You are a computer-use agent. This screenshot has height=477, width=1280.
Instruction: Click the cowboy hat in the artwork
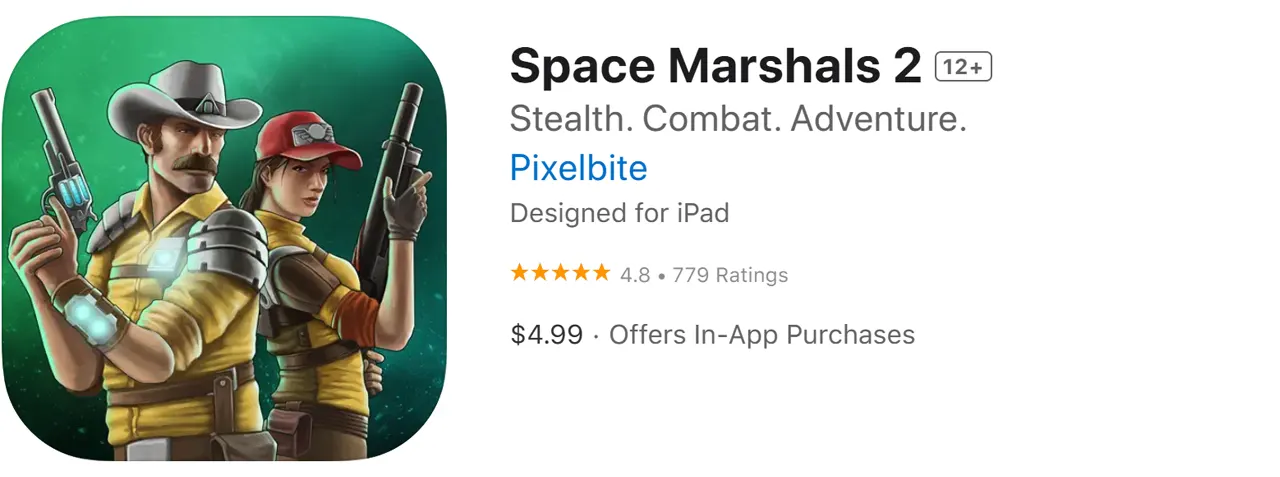tap(187, 95)
